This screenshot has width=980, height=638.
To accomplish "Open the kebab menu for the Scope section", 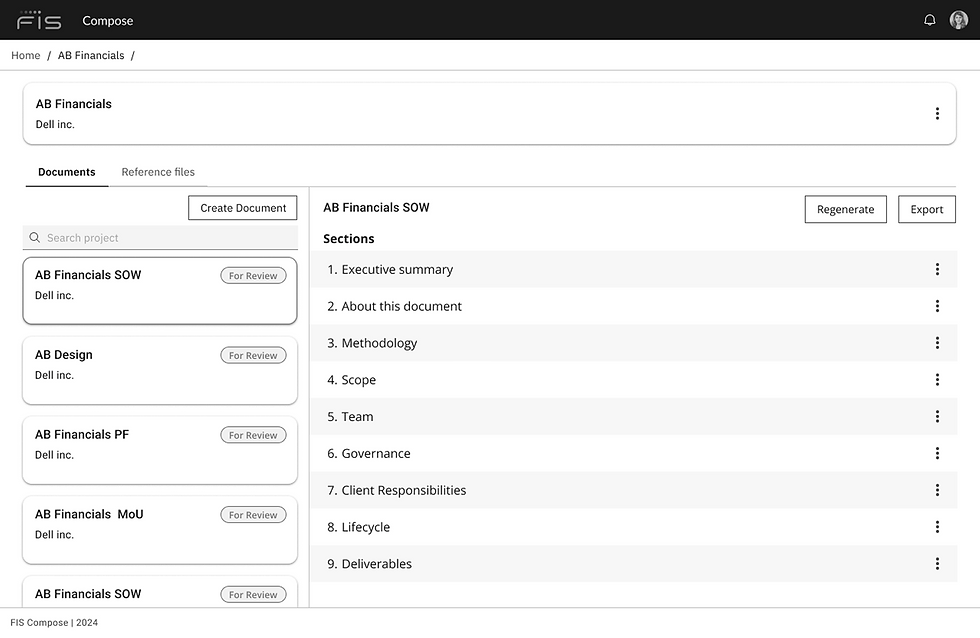I will [x=937, y=380].
